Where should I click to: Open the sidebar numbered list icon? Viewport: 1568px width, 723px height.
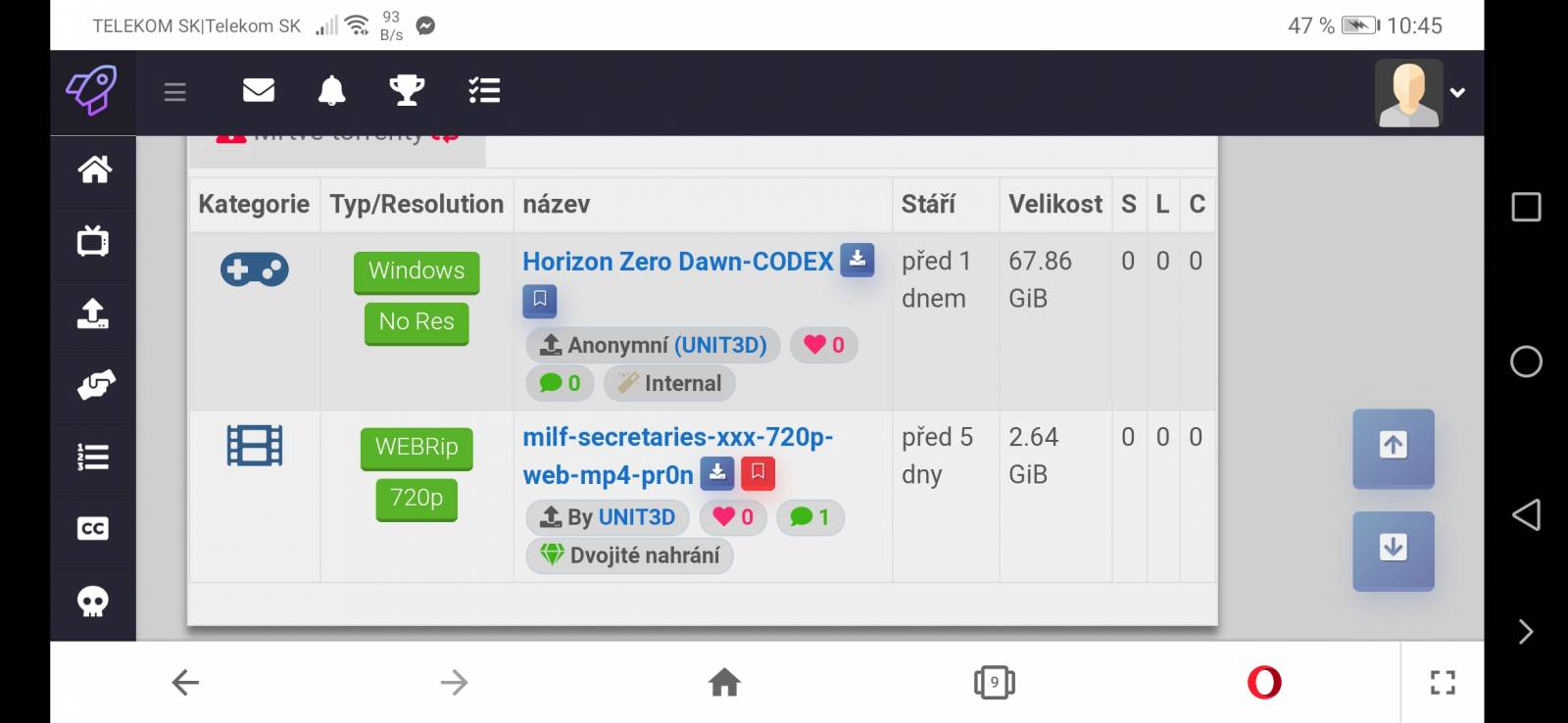point(93,457)
